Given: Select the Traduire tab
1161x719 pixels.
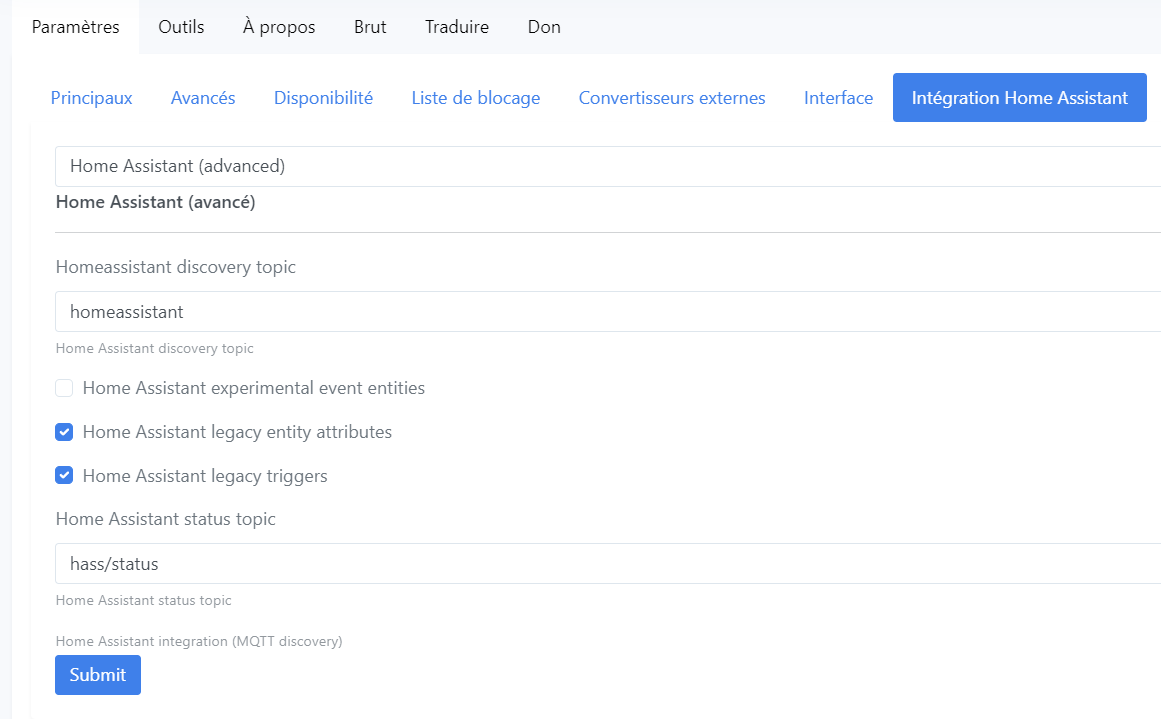Looking at the screenshot, I should click(x=457, y=27).
